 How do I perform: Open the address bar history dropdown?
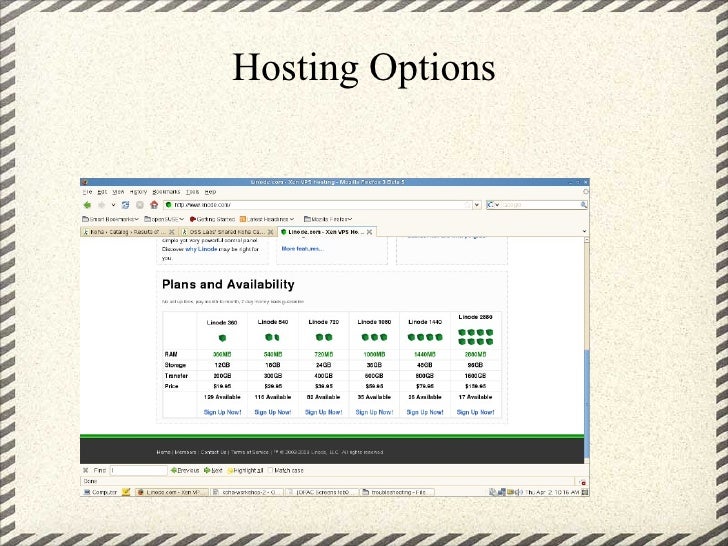tap(477, 205)
